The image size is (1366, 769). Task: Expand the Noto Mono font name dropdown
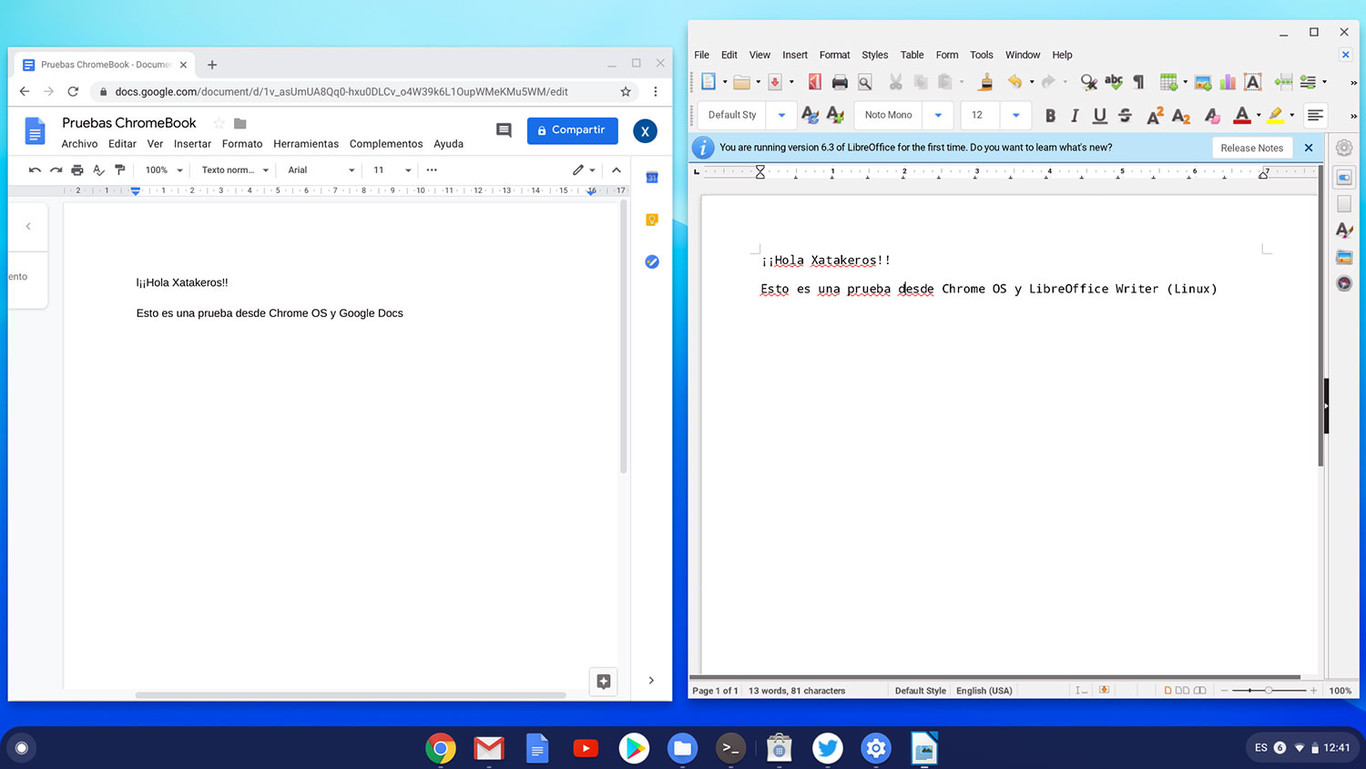937,115
